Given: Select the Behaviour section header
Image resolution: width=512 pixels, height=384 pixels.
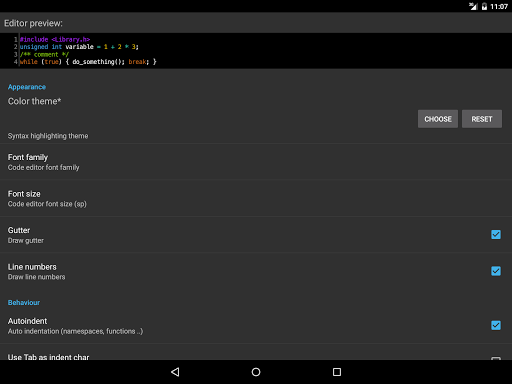Looking at the screenshot, I should [x=24, y=303].
